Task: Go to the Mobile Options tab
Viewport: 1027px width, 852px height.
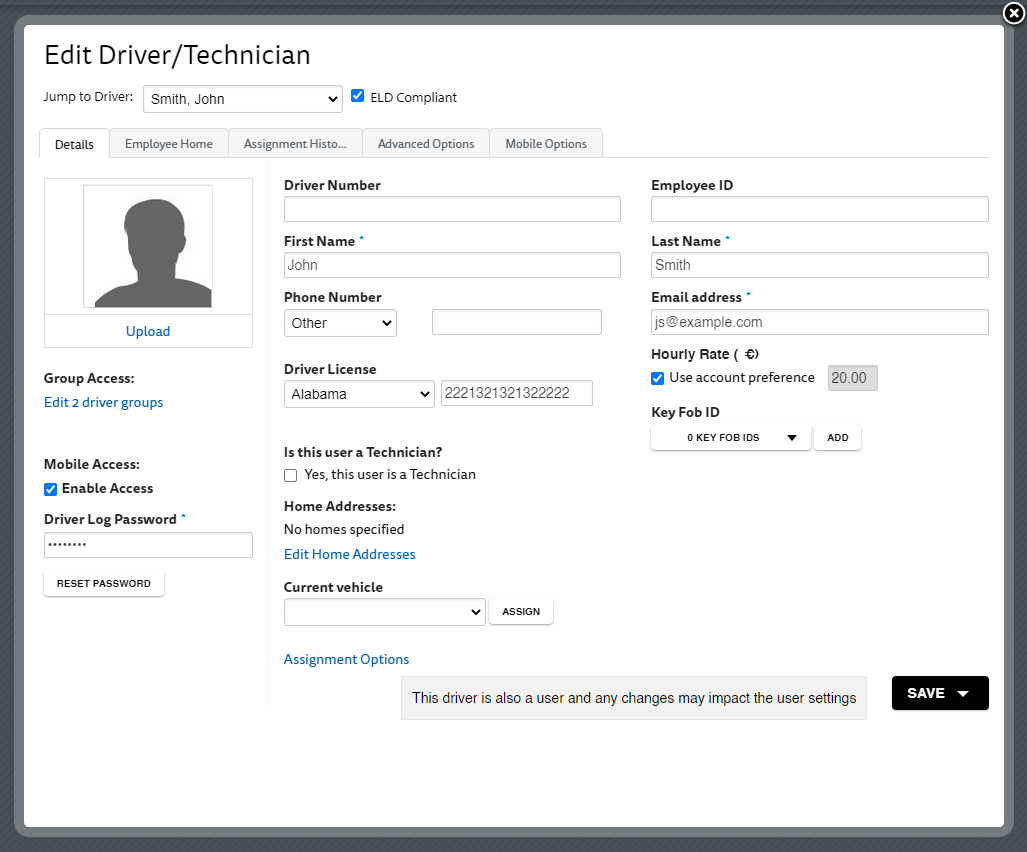Action: point(546,144)
